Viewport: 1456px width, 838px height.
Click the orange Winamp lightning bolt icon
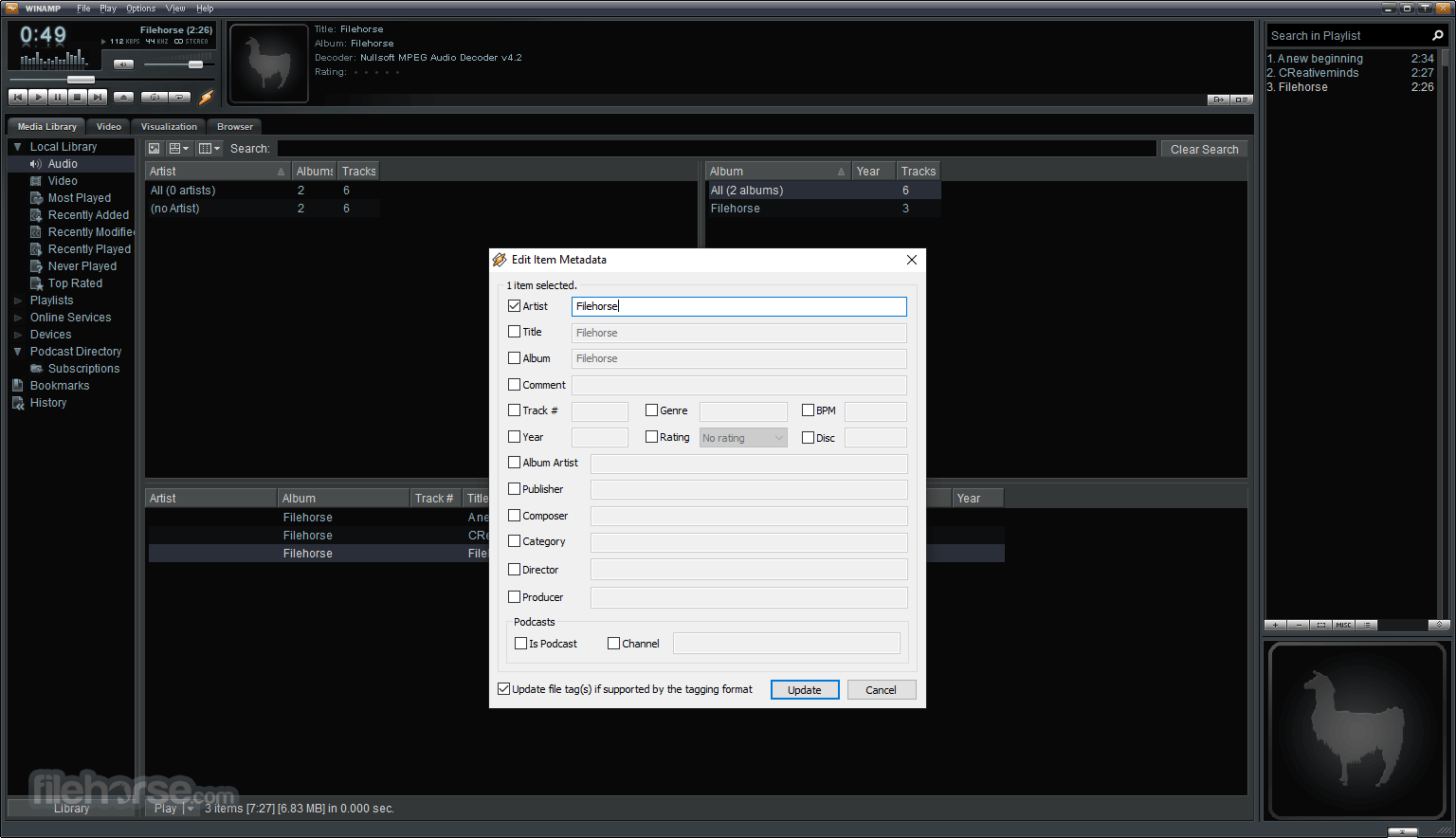[206, 97]
